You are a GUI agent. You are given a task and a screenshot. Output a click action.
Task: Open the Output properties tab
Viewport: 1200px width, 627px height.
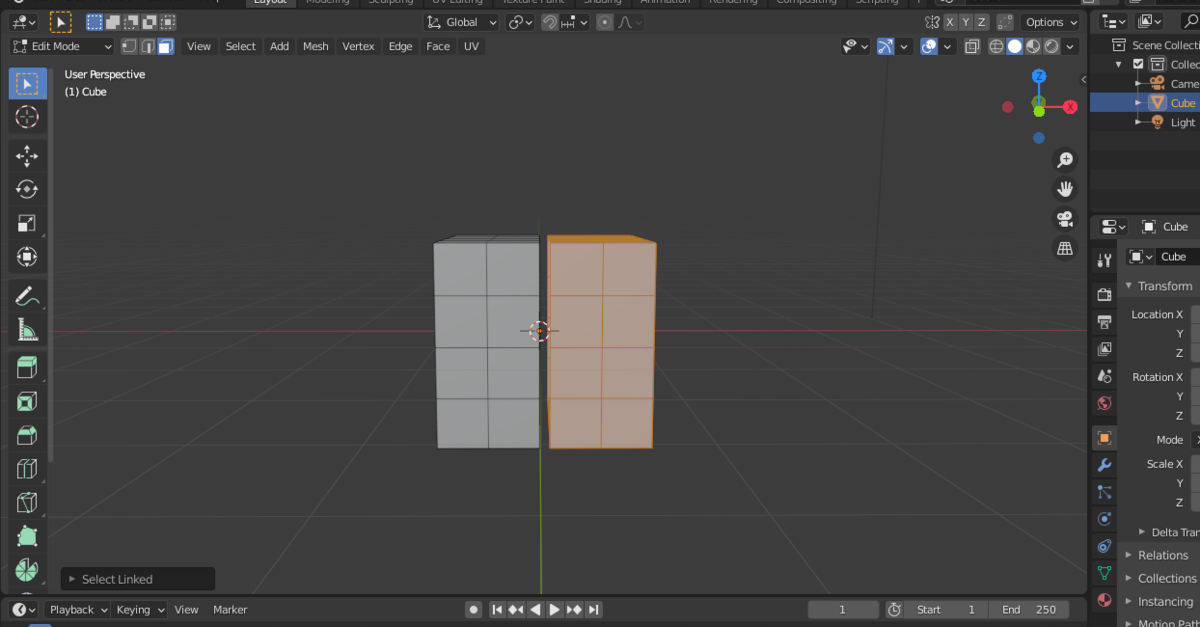[x=1104, y=322]
